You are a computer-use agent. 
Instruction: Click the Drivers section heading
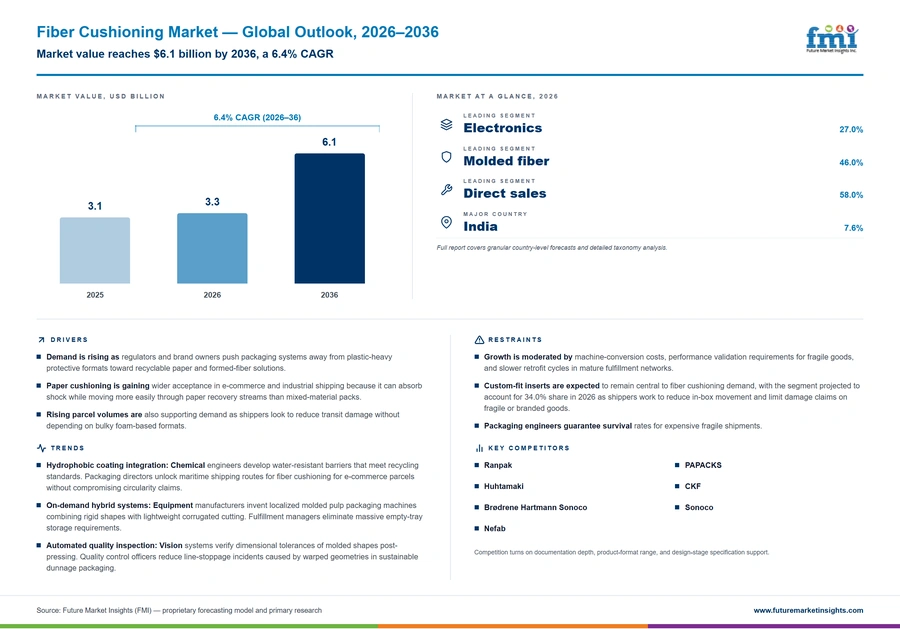click(x=69, y=340)
